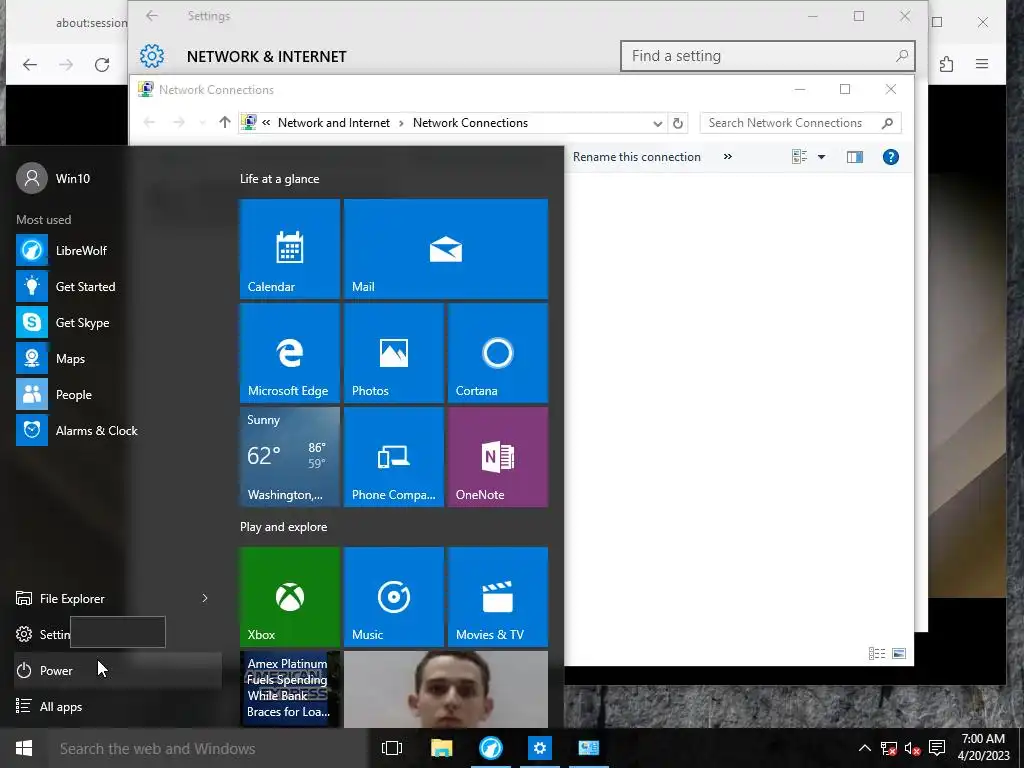Image resolution: width=1024 pixels, height=768 pixels.
Task: Expand File Explorer jump list arrow
Action: pos(204,598)
